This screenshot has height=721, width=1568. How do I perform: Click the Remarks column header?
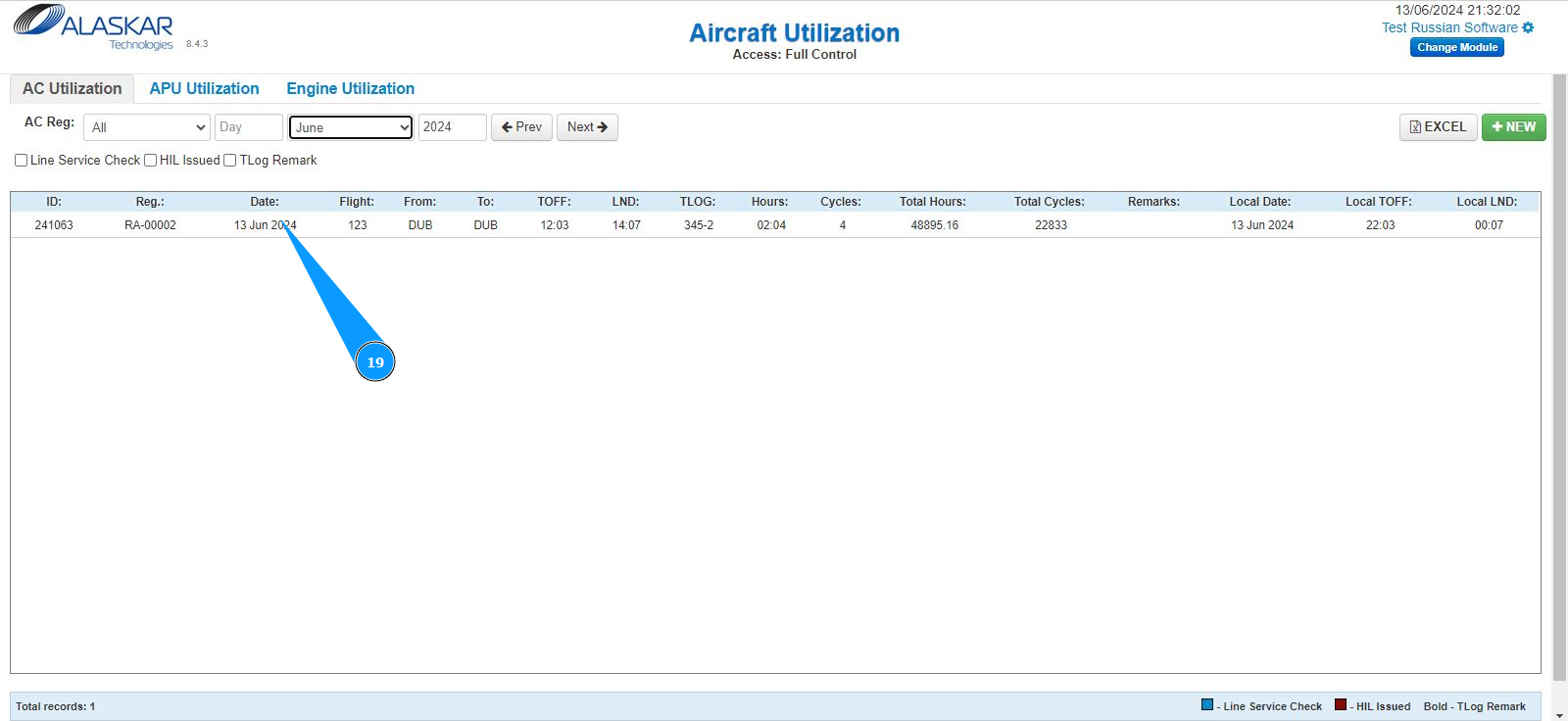pos(1153,202)
